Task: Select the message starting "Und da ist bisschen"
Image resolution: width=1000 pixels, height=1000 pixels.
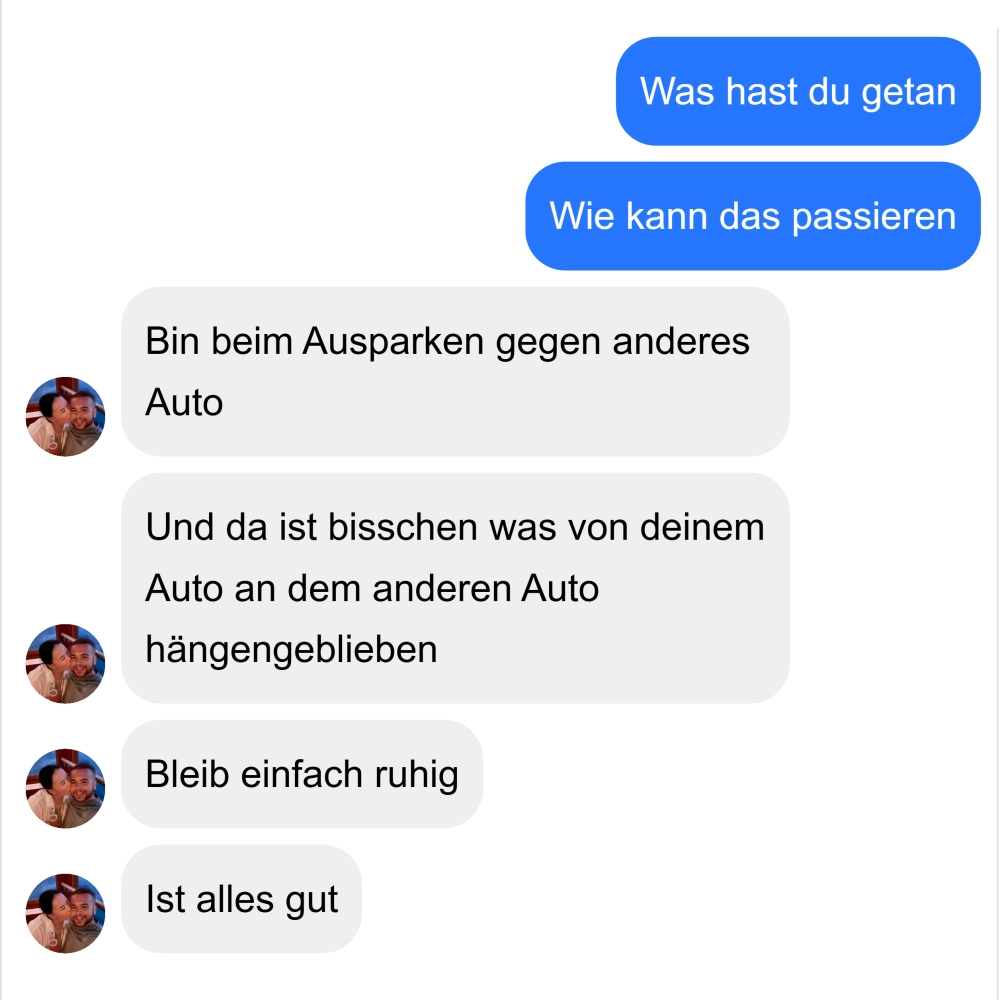Action: pyautogui.click(x=455, y=588)
